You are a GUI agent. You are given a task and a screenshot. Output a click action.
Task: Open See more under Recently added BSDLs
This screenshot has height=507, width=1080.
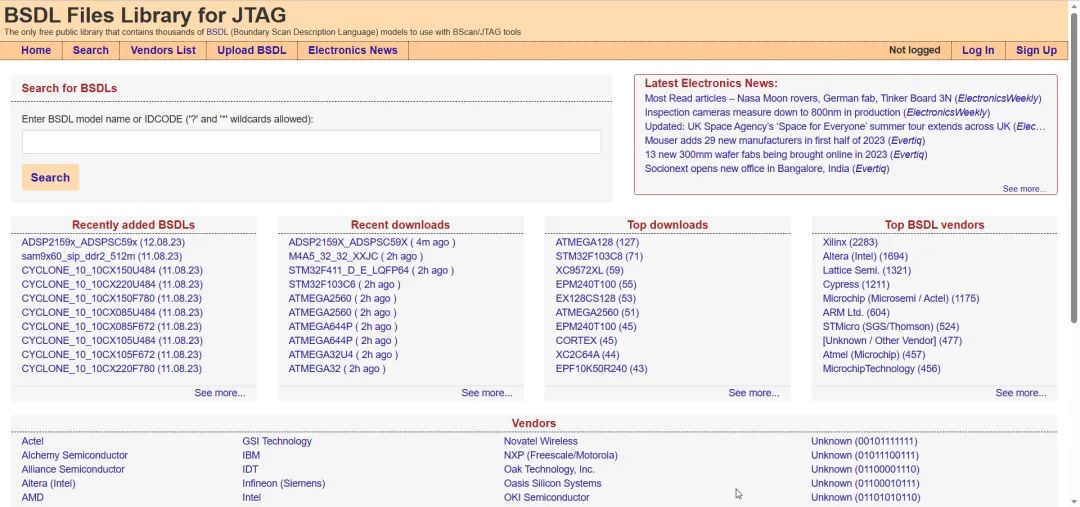coord(220,393)
